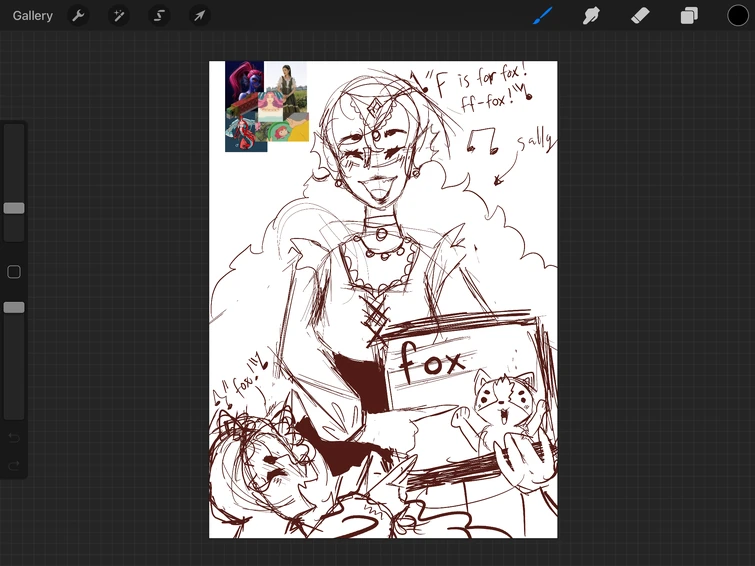Click the brush opacity slider handle
Screen dimensions: 755x566
click(14, 307)
